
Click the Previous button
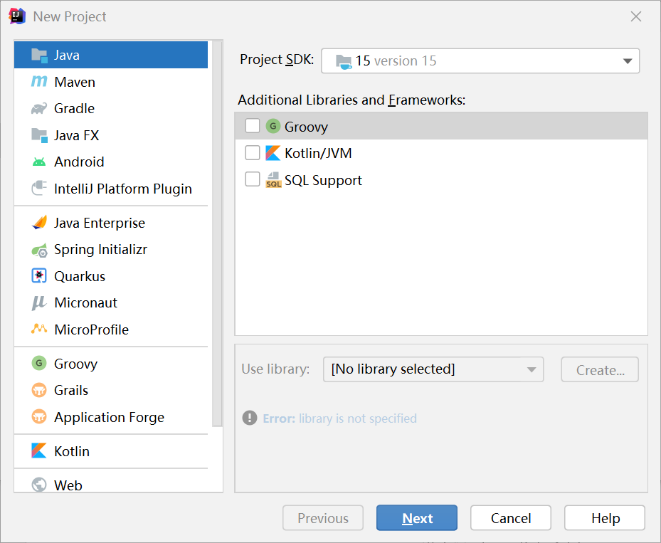point(323,518)
